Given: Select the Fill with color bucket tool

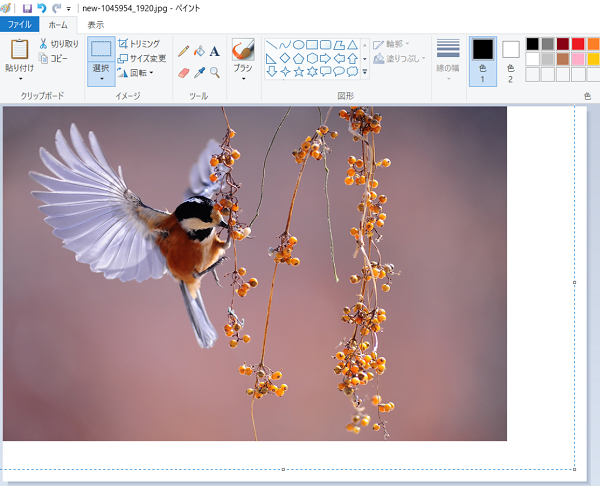Looking at the screenshot, I should click(x=199, y=51).
